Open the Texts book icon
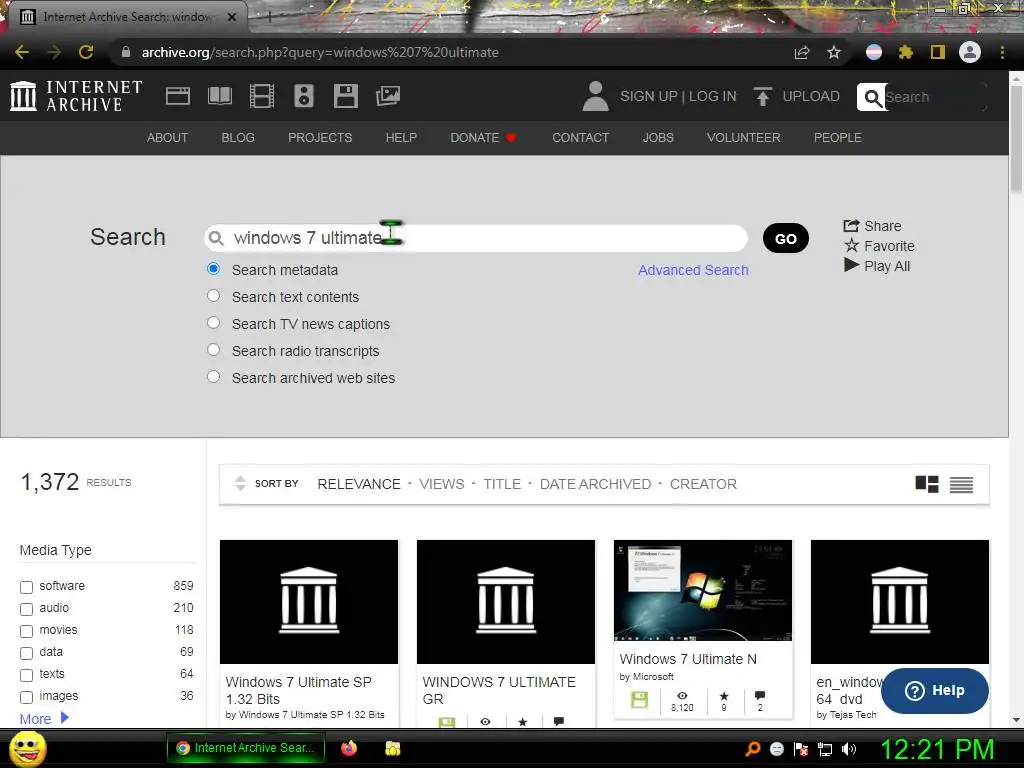The width and height of the screenshot is (1024, 768). [x=219, y=96]
